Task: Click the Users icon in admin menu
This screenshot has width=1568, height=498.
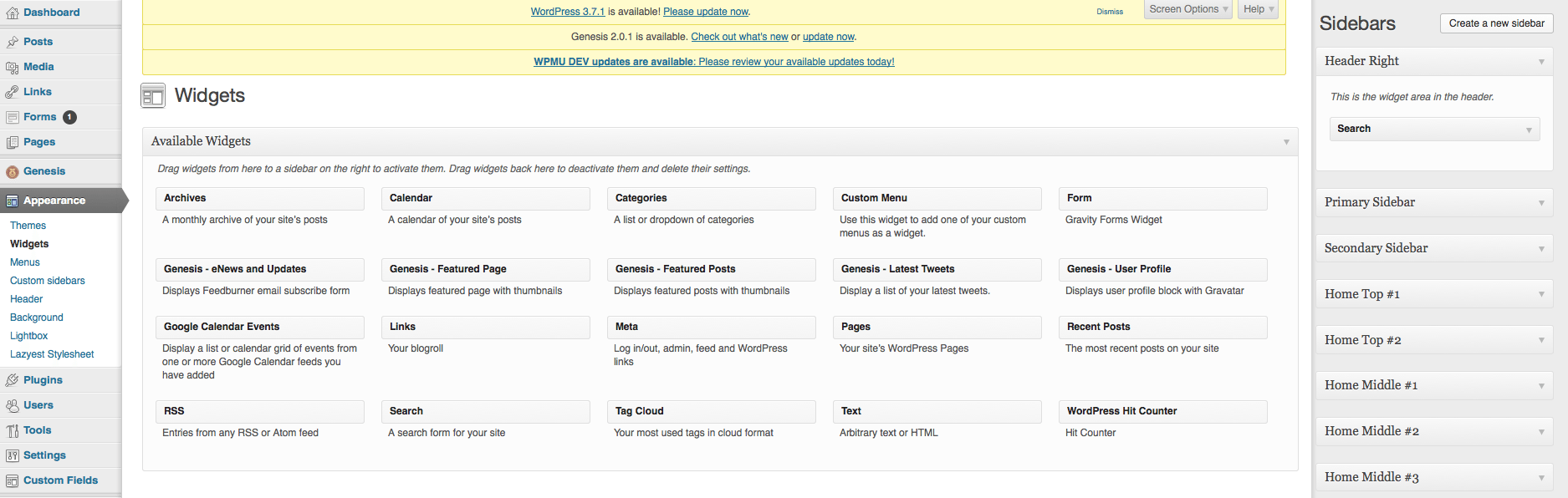Action: 12,405
